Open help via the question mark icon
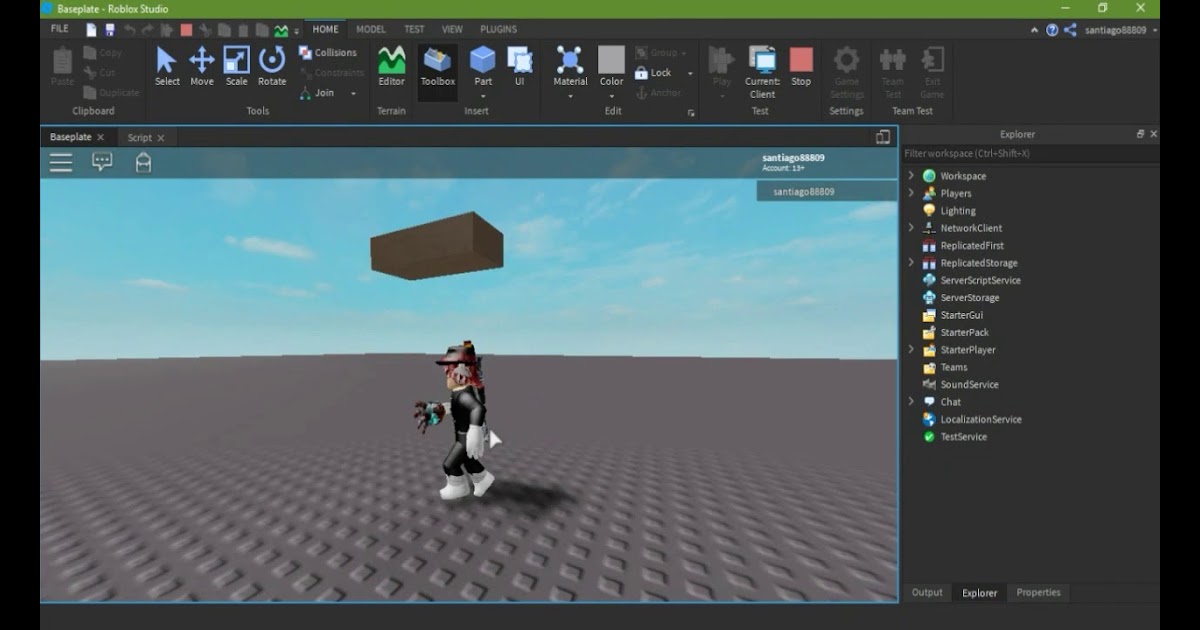The image size is (1200, 630). [x=1052, y=30]
